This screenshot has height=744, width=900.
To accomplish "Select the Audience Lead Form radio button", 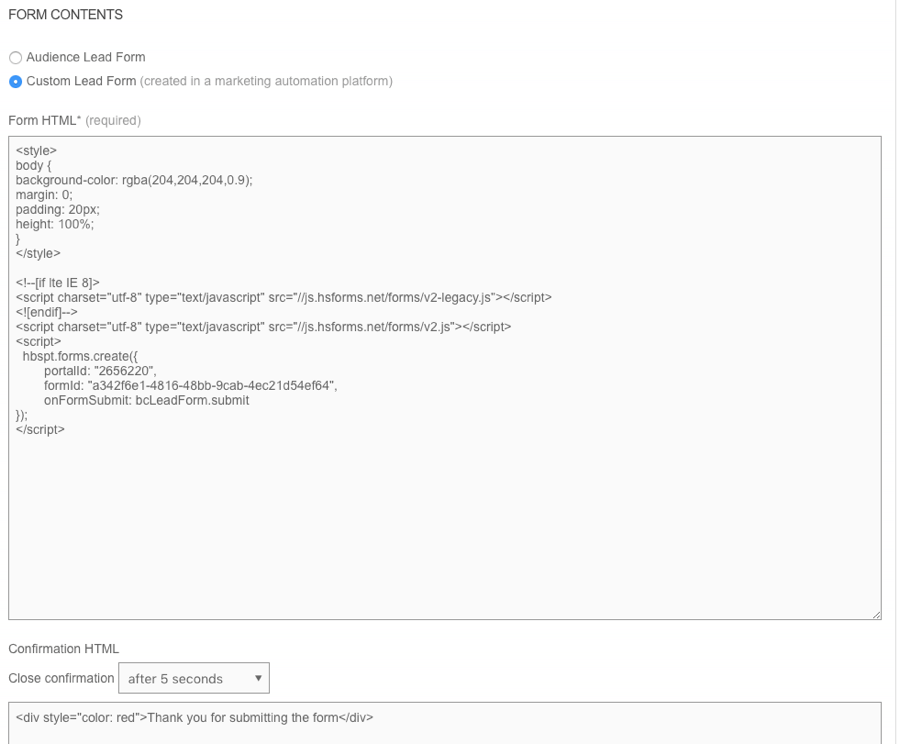I will tap(15, 58).
